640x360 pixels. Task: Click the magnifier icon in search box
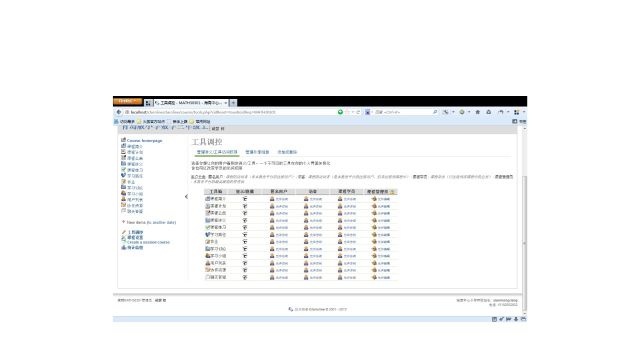point(435,112)
